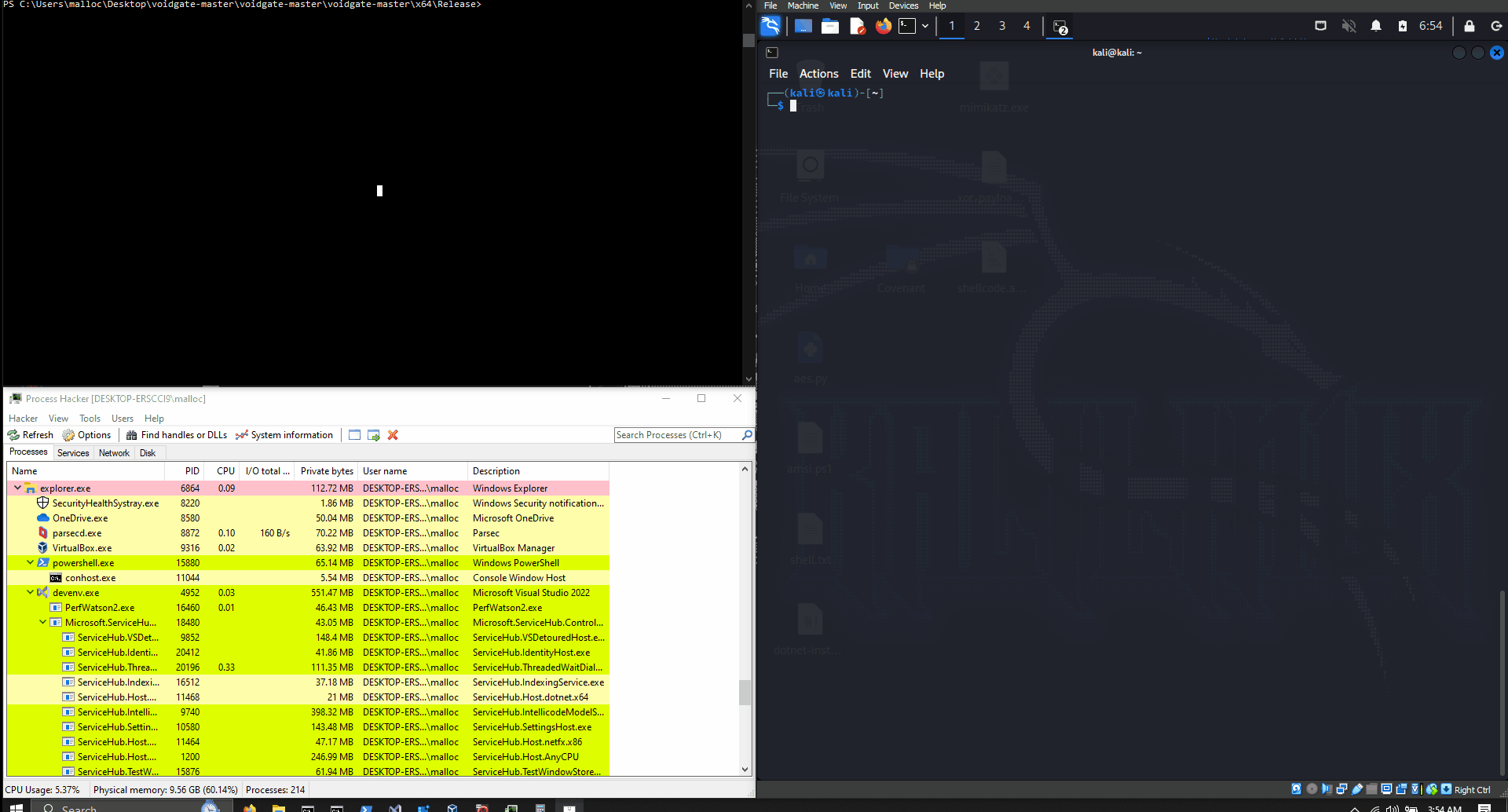Open the Kali terminal Edit menu

coord(861,74)
